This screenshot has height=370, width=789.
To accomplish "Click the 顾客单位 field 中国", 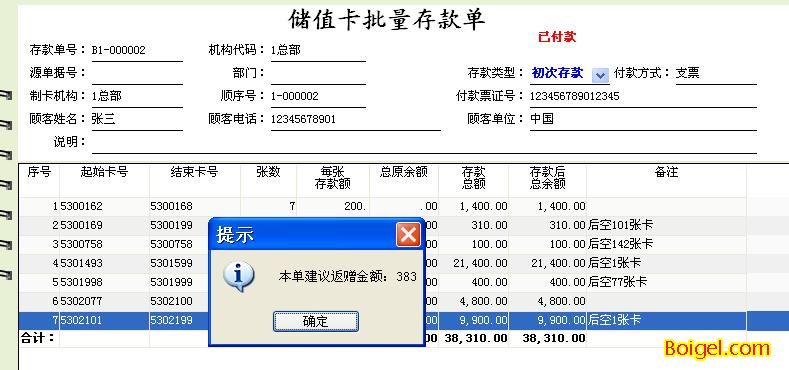I will click(x=643, y=119).
